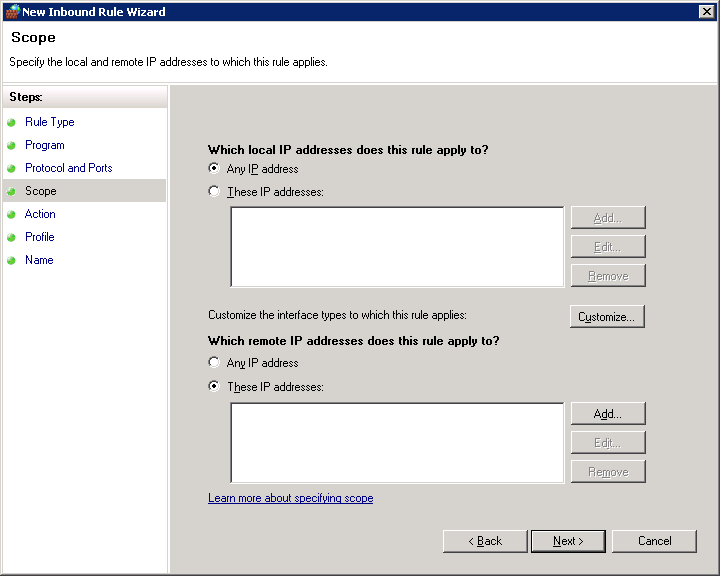This screenshot has height=576, width=720.
Task: Click the Next button
Action: coord(567,541)
